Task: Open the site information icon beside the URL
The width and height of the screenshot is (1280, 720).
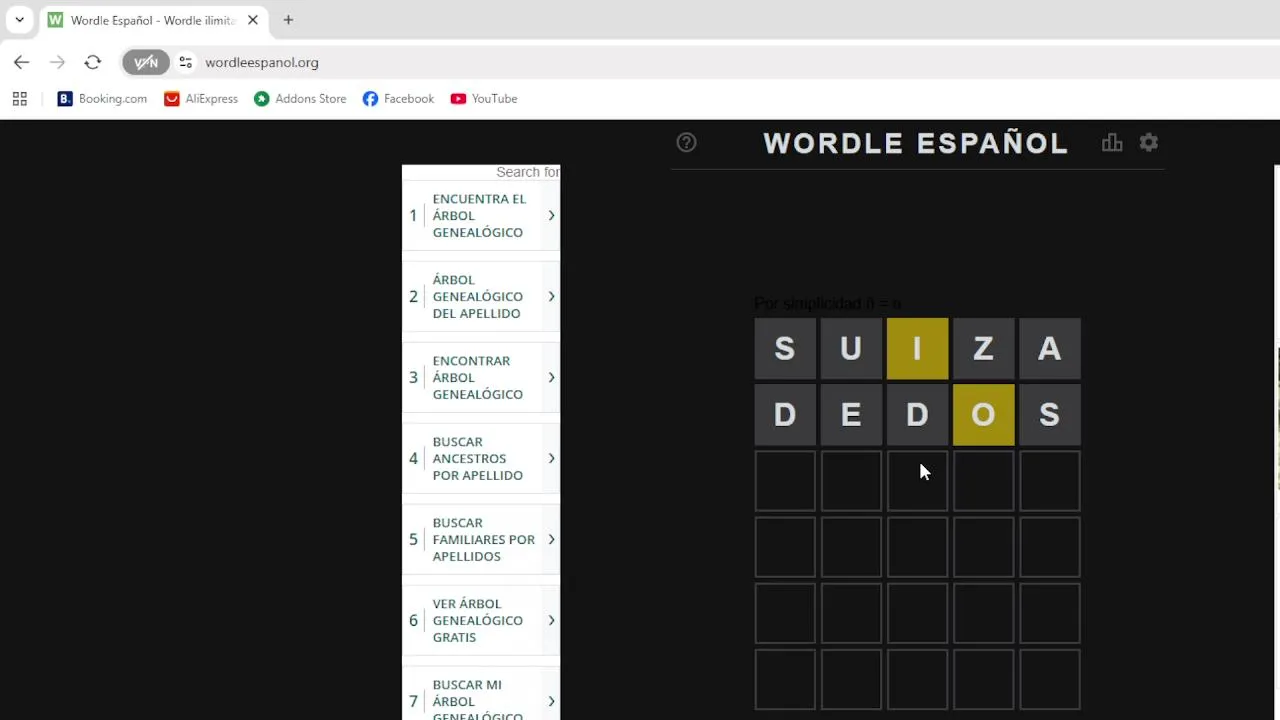Action: (185, 62)
